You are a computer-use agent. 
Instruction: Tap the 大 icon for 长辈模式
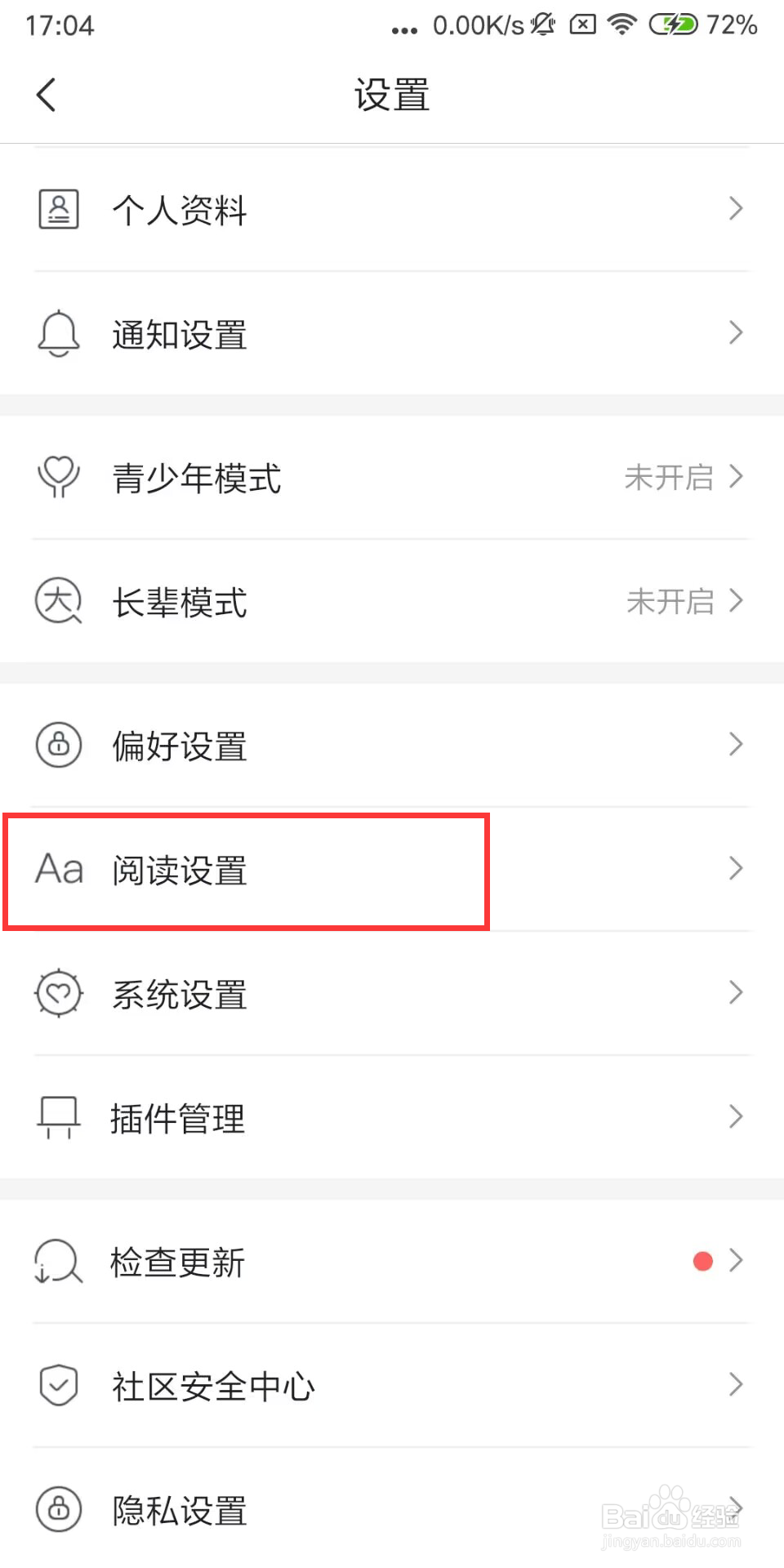coord(59,601)
